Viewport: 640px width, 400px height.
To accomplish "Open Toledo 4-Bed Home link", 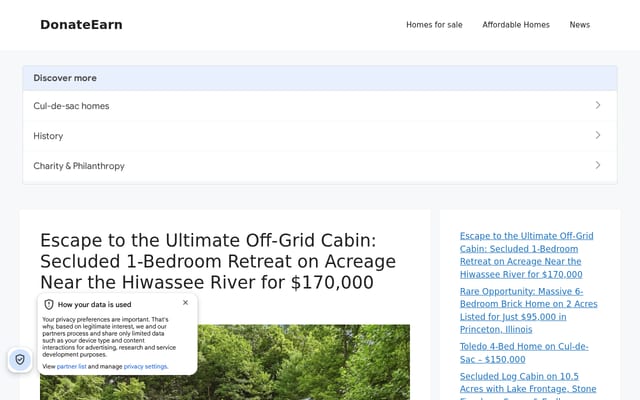I will (524, 353).
